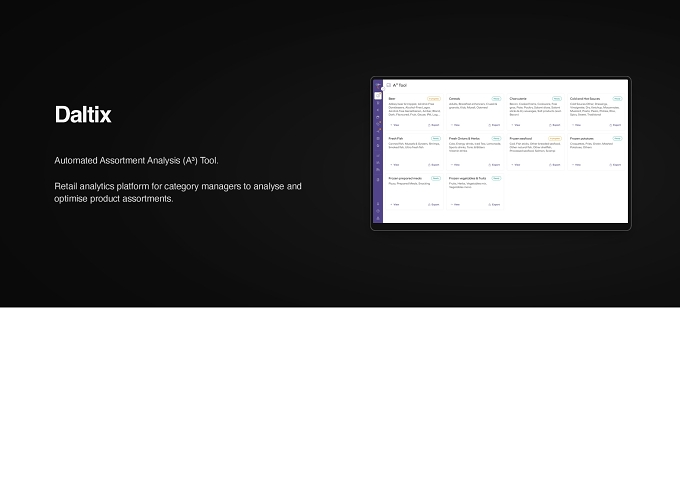
Task: Open View on the Beer card
Action: tap(395, 125)
